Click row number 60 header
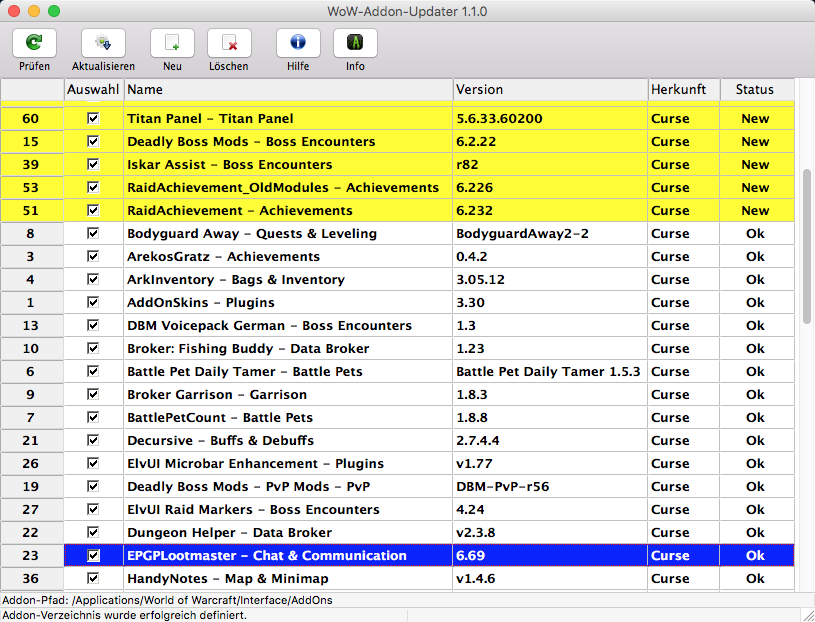The image size is (815, 622). [31, 118]
